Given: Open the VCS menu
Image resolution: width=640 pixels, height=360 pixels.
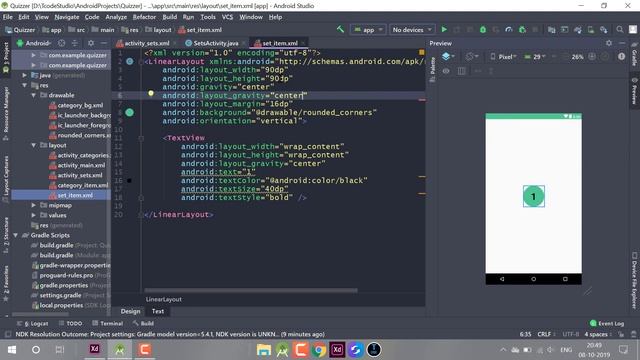Looking at the screenshot, I should pyautogui.click(x=227, y=17).
